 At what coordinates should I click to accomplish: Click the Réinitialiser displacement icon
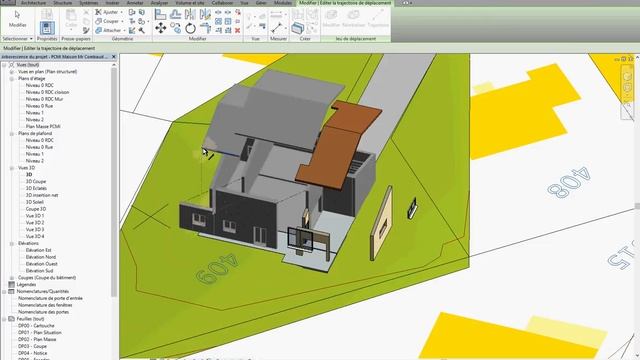pos(353,18)
